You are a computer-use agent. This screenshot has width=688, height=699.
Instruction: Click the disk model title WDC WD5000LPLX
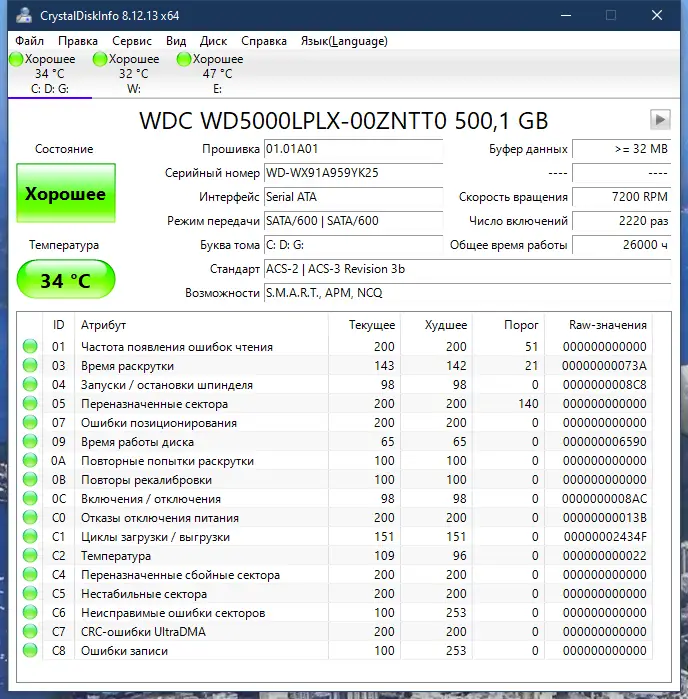[343, 121]
